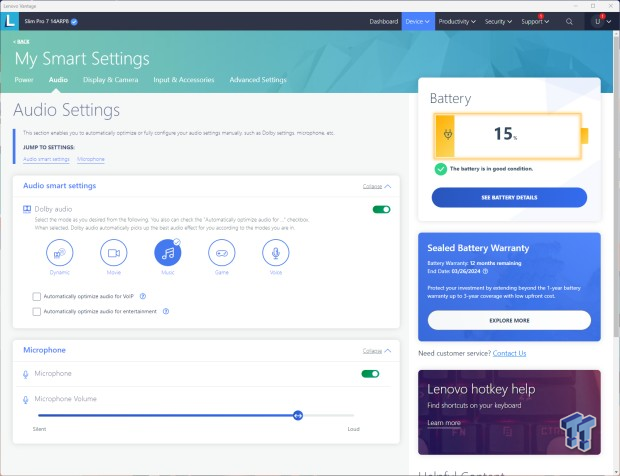The image size is (620, 476).
Task: Open the Support dropdown menu
Action: 535,22
